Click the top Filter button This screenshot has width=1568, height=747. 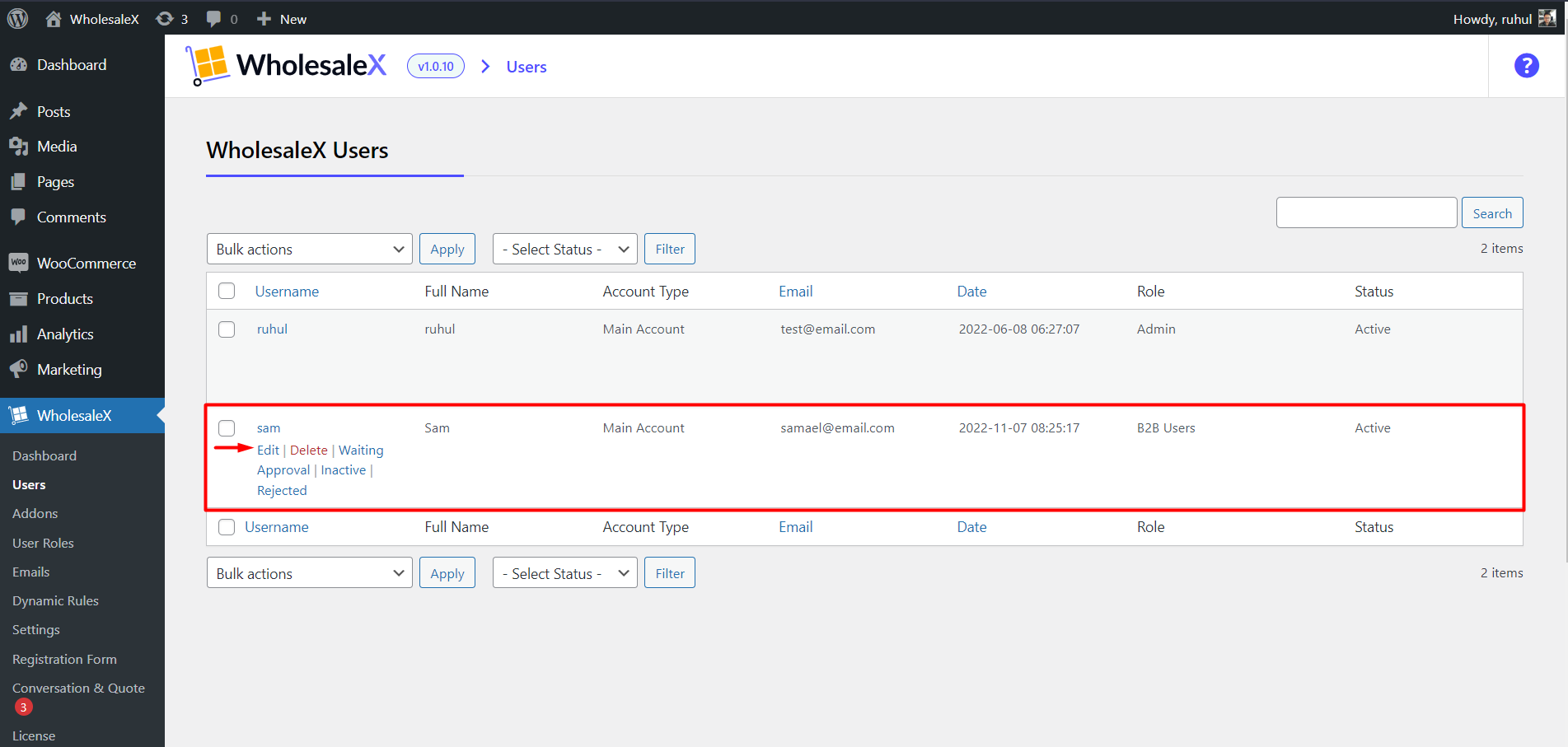[670, 249]
